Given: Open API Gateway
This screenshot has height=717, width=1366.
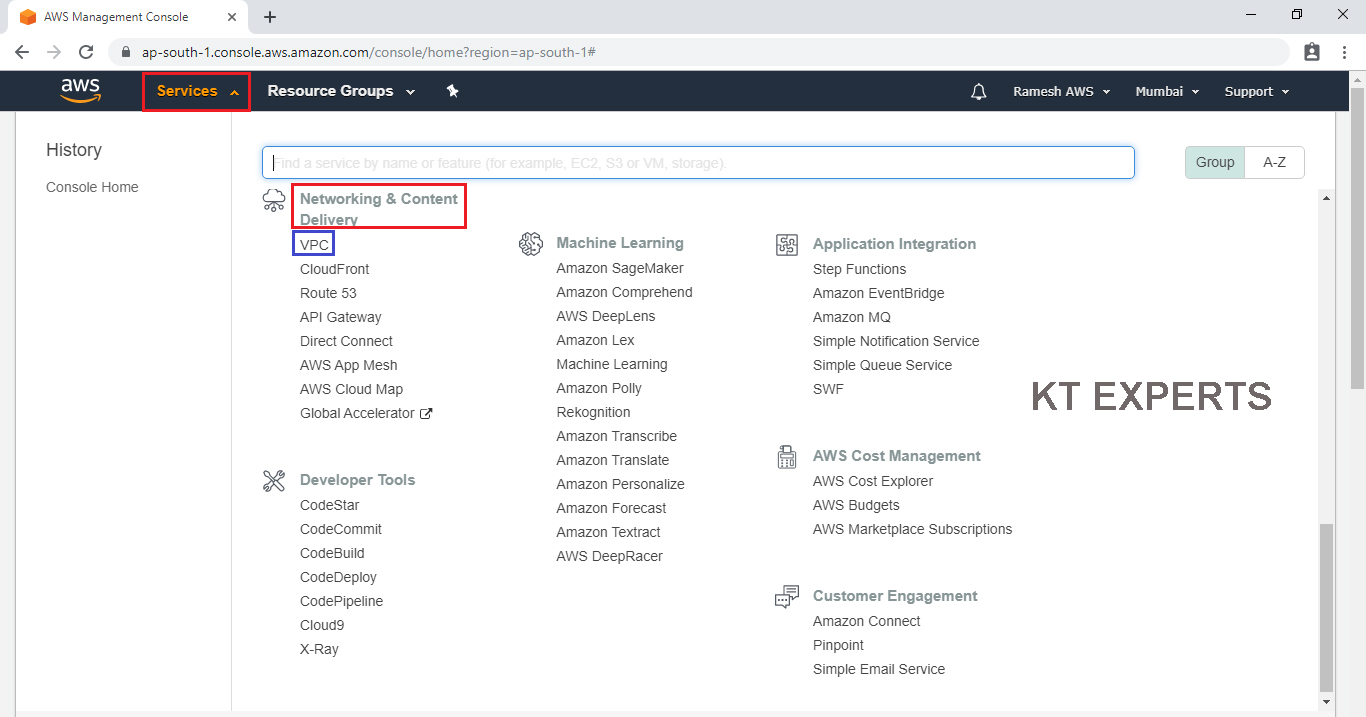Looking at the screenshot, I should click(340, 317).
